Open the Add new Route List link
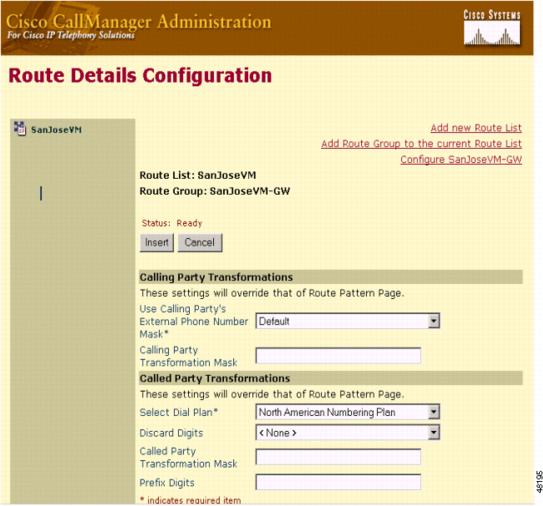The width and height of the screenshot is (543, 506). point(476,128)
